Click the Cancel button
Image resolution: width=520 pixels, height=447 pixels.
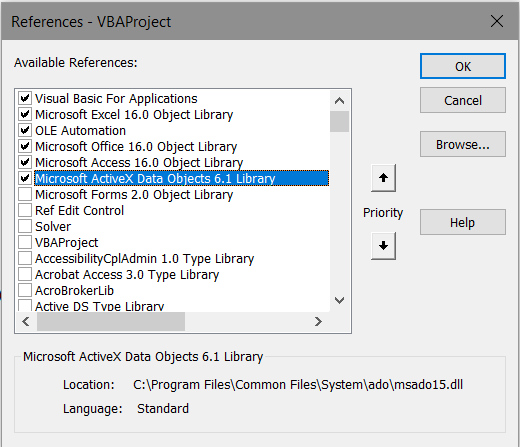click(463, 100)
